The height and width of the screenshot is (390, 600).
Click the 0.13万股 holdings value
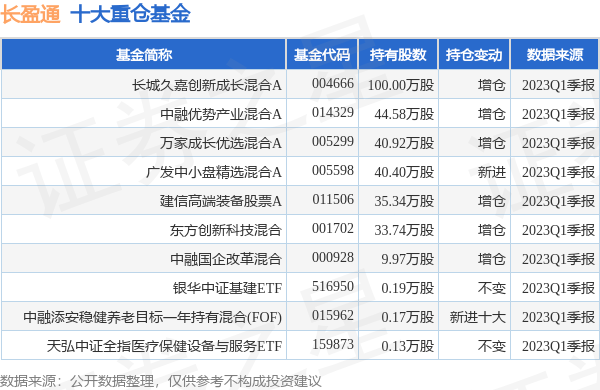pos(408,346)
